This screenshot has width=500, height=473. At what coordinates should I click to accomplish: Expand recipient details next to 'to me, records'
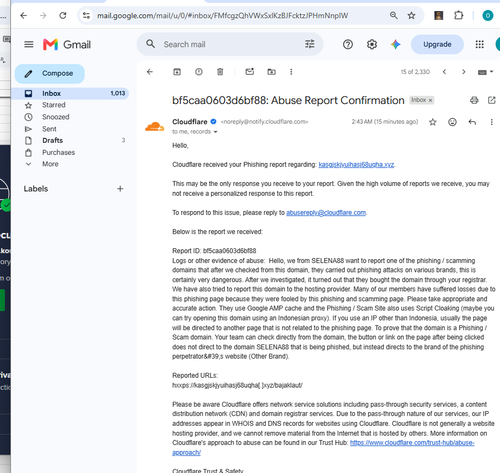click(x=215, y=132)
